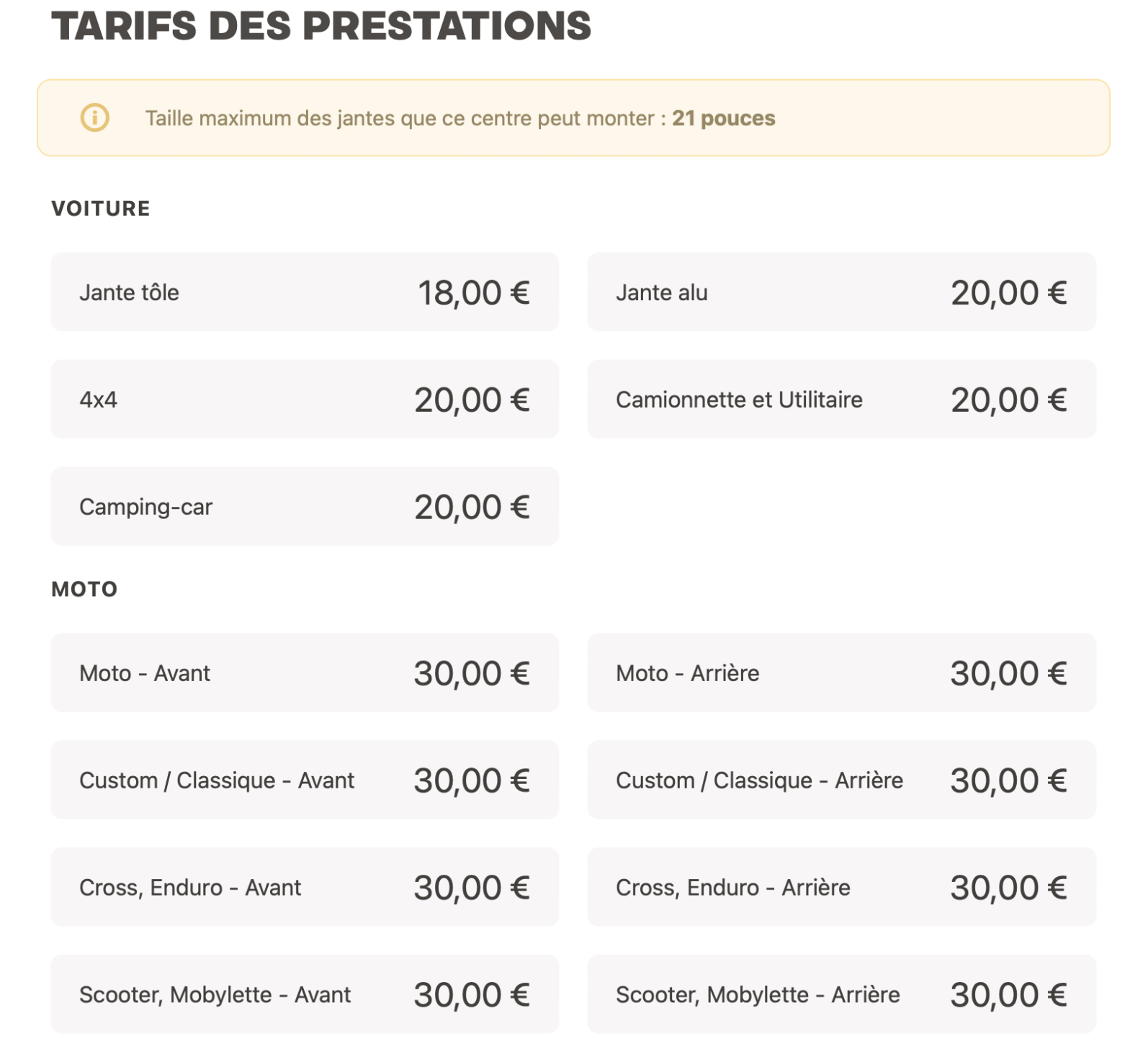Viewport: 1148px width, 1049px height.
Task: Click the Moto - Arrière card
Action: (841, 673)
